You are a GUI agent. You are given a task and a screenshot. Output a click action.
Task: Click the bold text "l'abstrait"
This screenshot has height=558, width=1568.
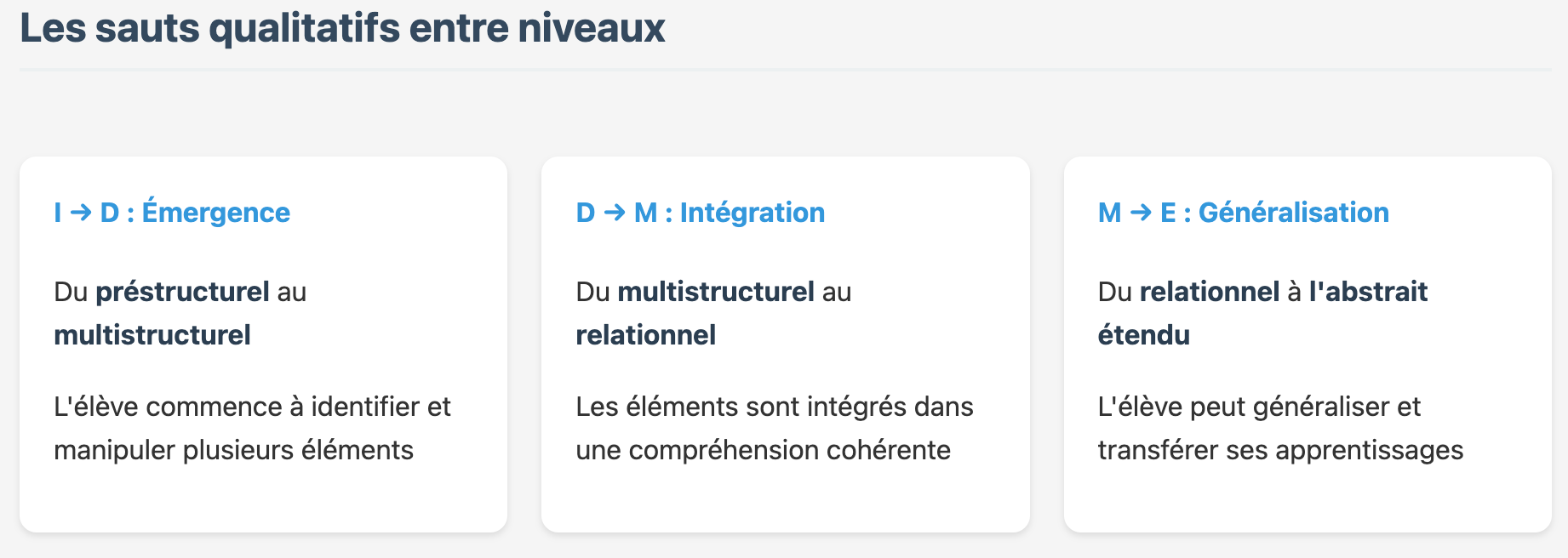(x=1368, y=292)
